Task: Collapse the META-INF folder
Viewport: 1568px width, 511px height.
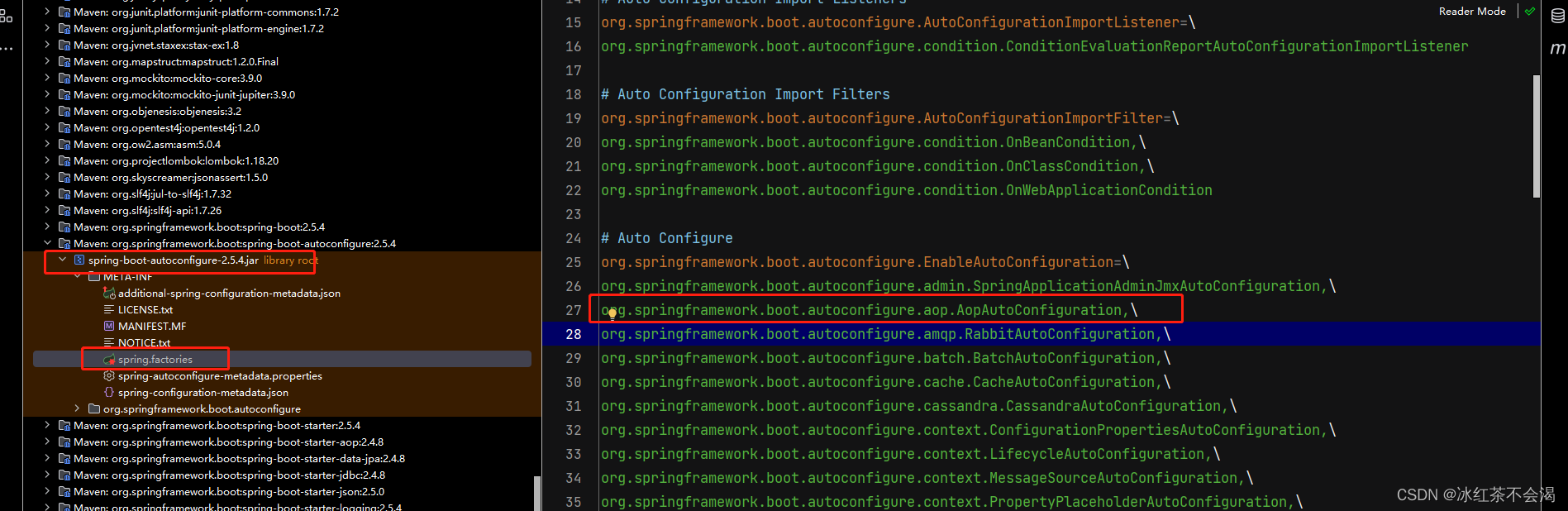Action: click(x=77, y=277)
